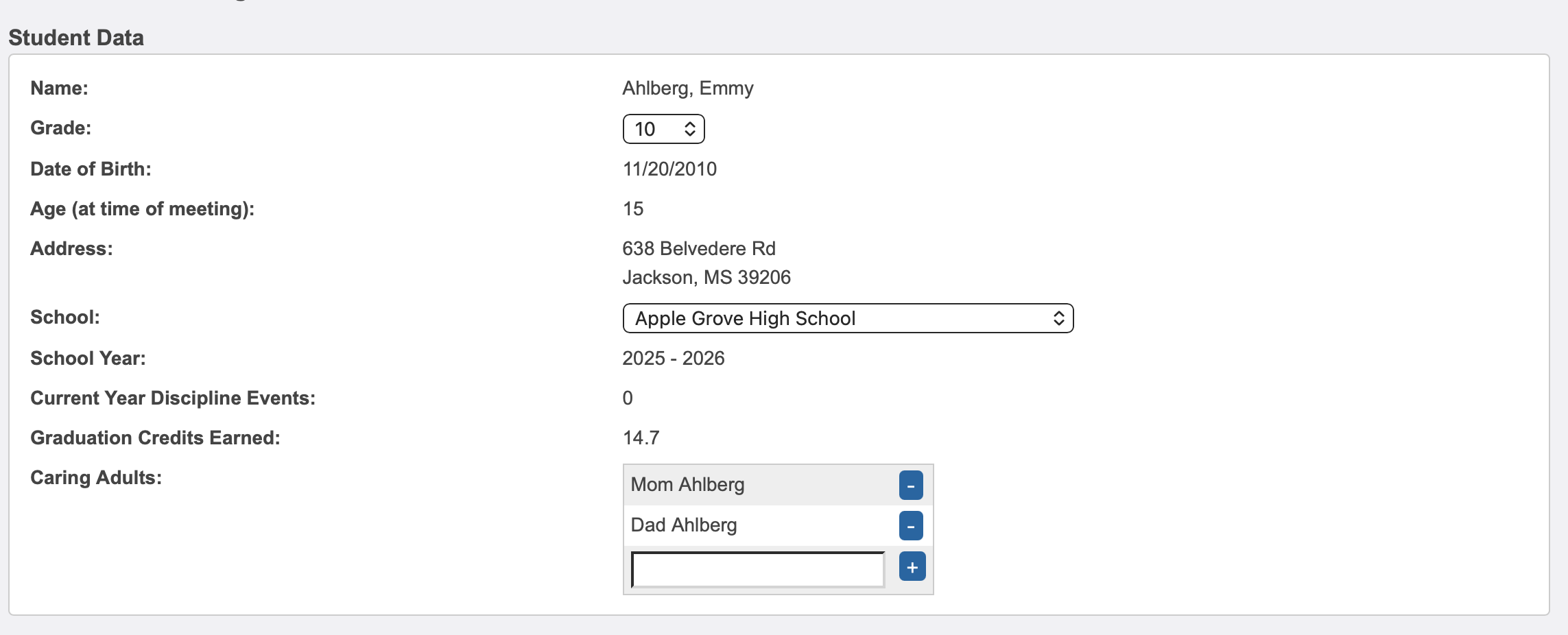Click the Date of Birth value 11/20/2010
Image resolution: width=1568 pixels, height=635 pixels.
point(670,169)
